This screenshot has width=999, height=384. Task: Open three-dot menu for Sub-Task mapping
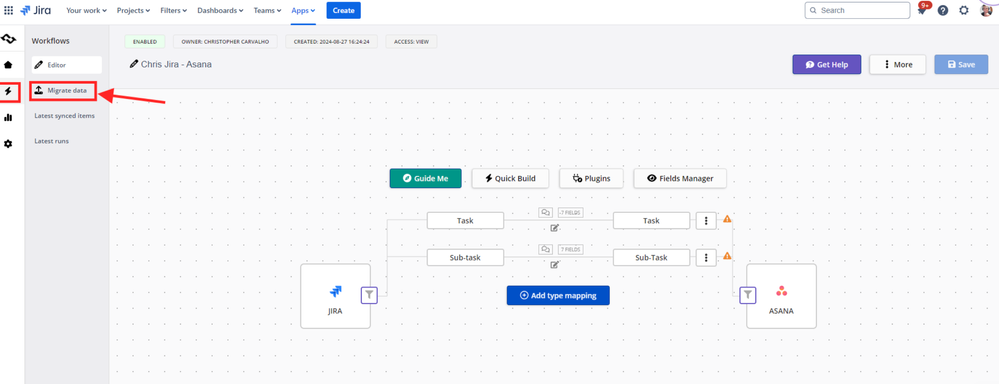[x=706, y=257]
